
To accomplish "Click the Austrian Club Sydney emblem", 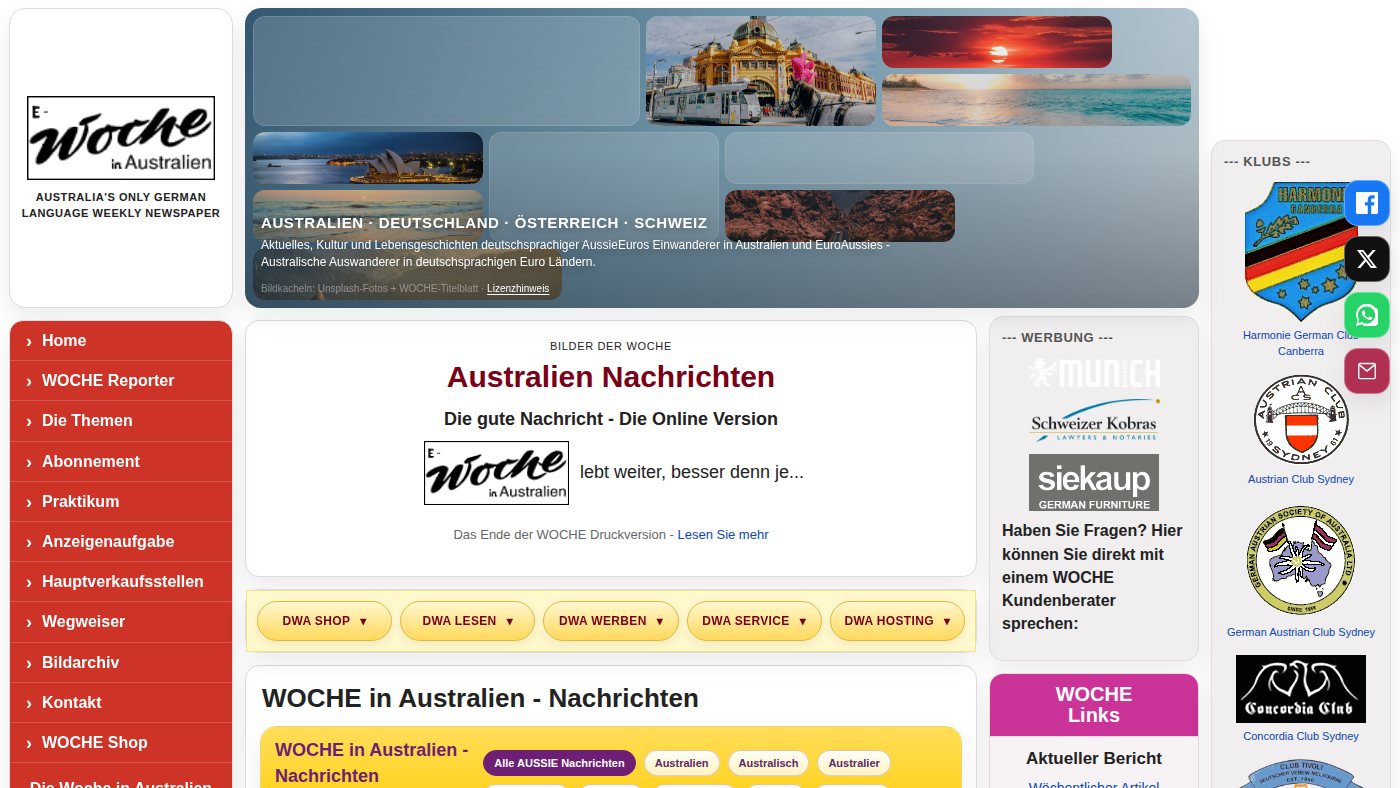I will tap(1301, 420).
